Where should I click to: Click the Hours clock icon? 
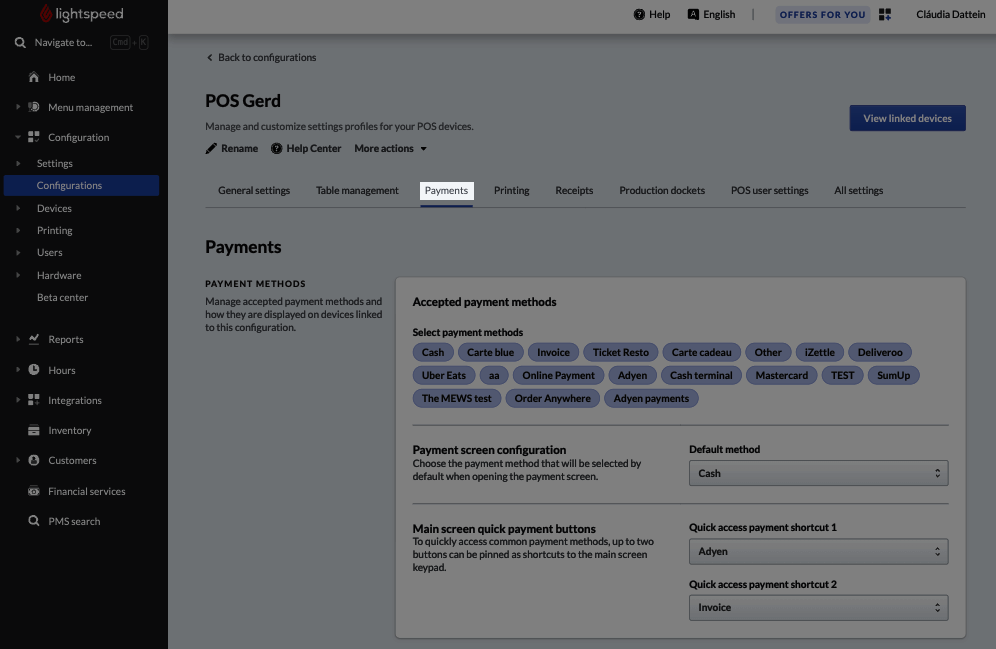34,370
